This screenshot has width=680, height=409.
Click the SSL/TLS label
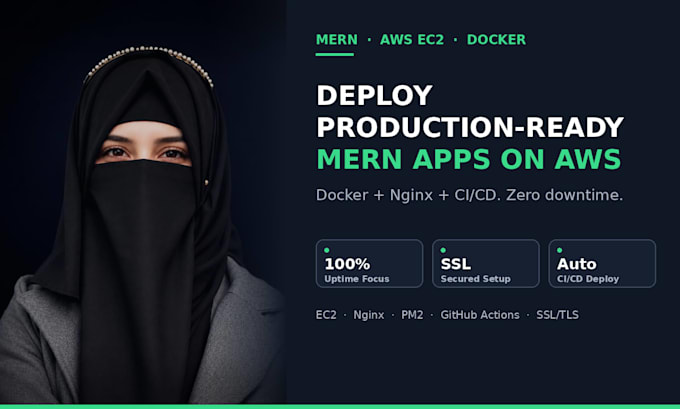(557, 315)
